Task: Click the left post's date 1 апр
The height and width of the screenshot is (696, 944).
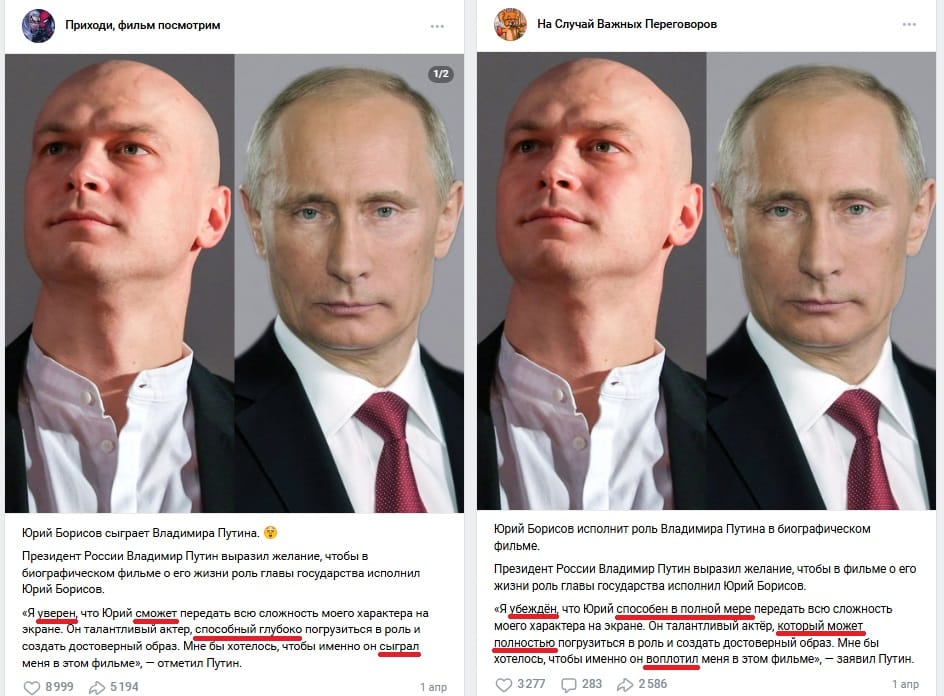Action: pos(433,687)
